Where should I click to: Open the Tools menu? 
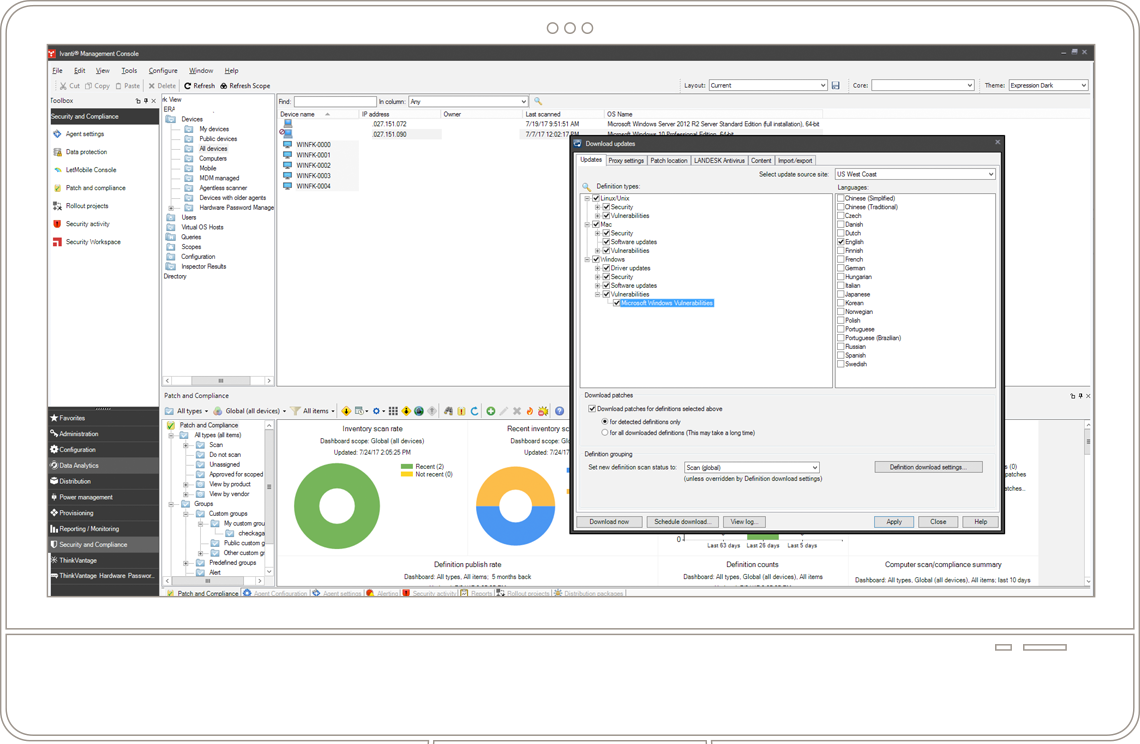[129, 71]
